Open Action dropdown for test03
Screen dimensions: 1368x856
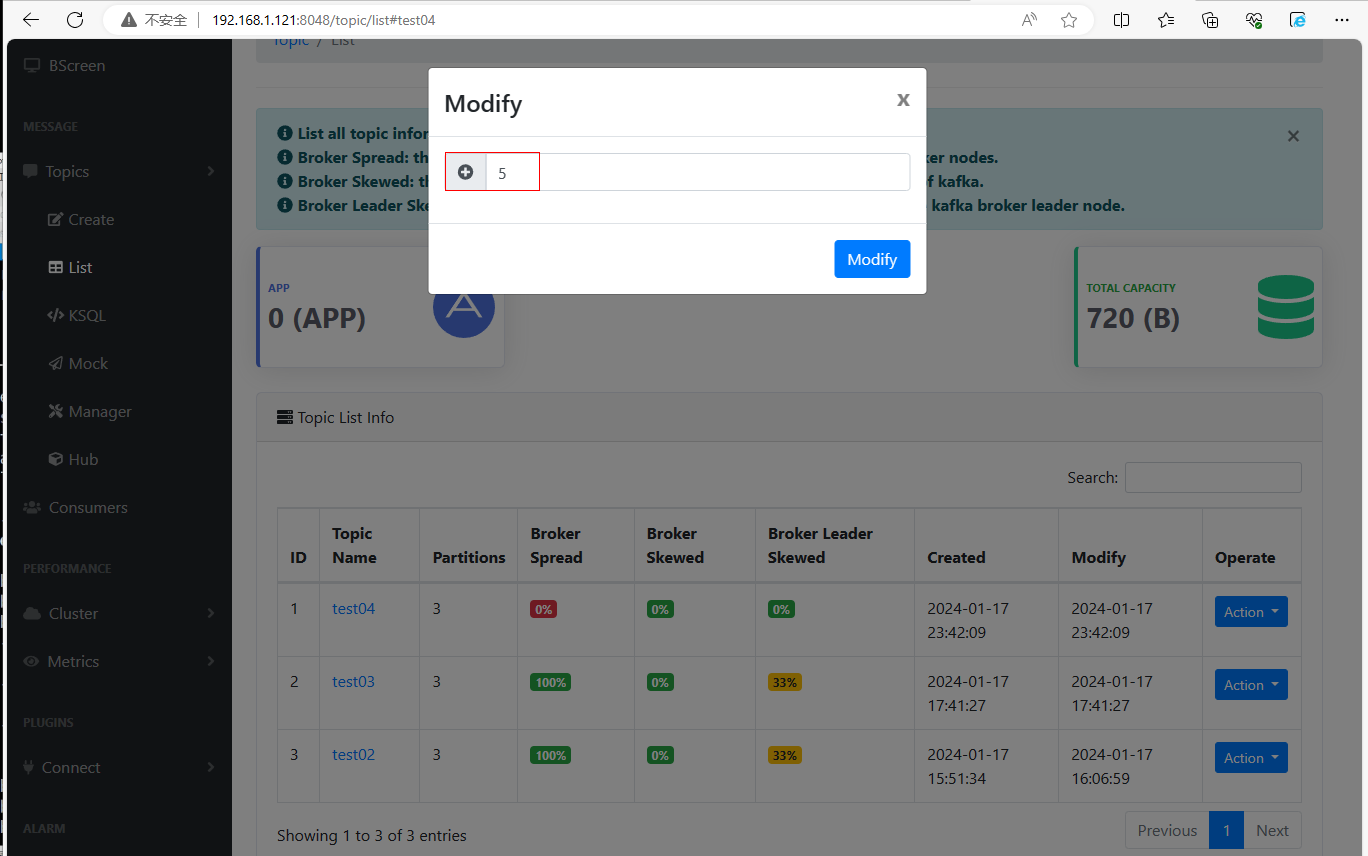click(x=1250, y=685)
